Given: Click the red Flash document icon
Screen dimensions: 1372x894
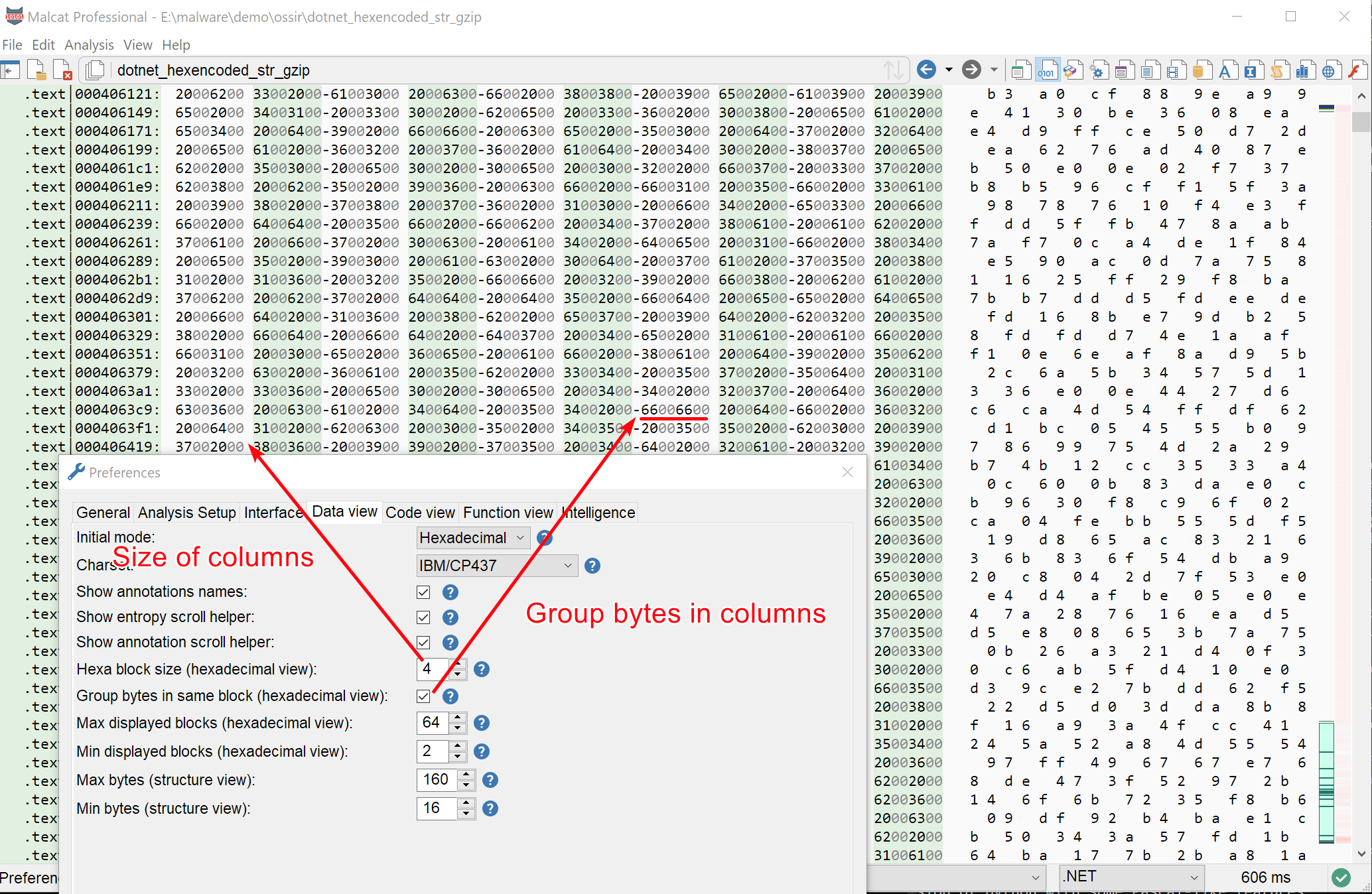Looking at the screenshot, I should (1357, 70).
